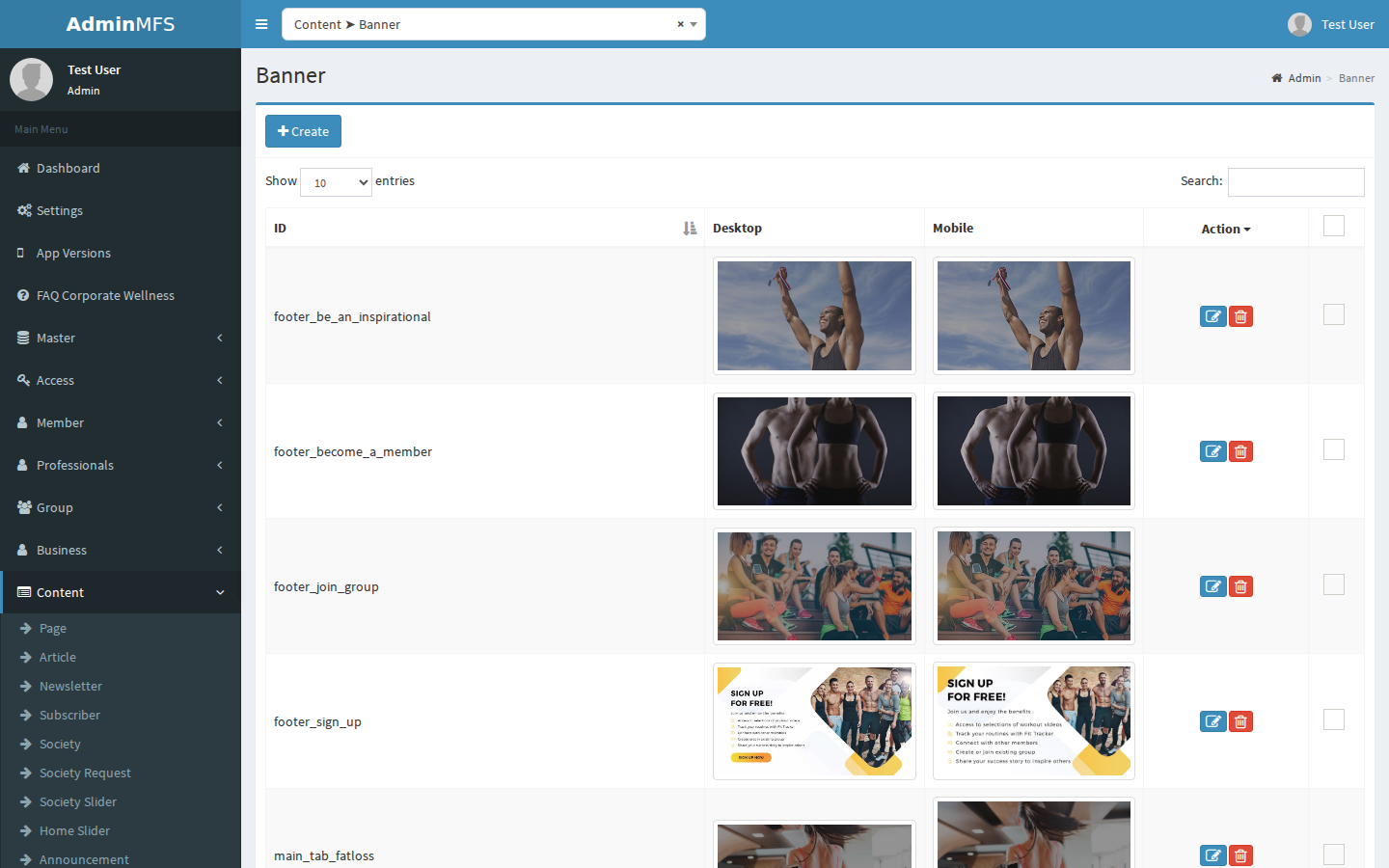Screen dimensions: 1389x868
Task: Toggle the hamburger sidebar menu icon
Action: coord(261,24)
